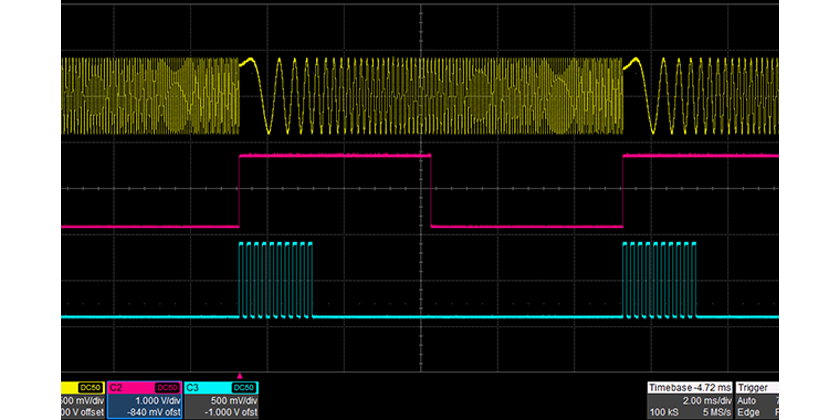Click the DC50 coupling badge on C3
This screenshot has height=420, width=840.
point(243,387)
